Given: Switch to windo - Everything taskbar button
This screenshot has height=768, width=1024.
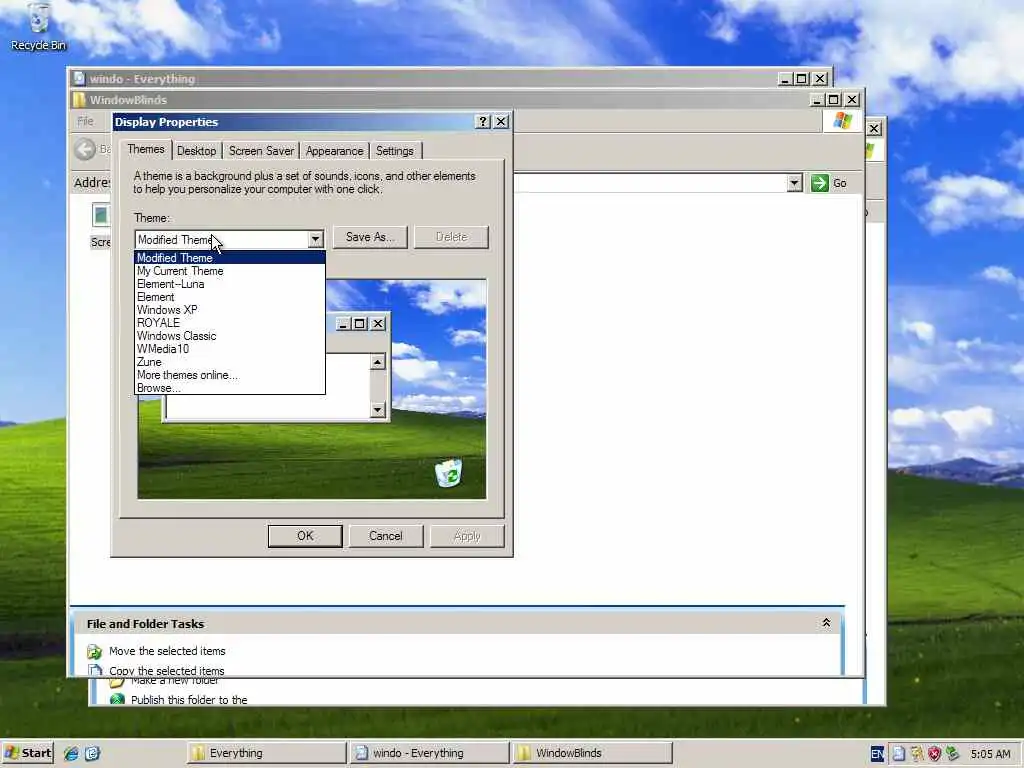Looking at the screenshot, I should 429,753.
